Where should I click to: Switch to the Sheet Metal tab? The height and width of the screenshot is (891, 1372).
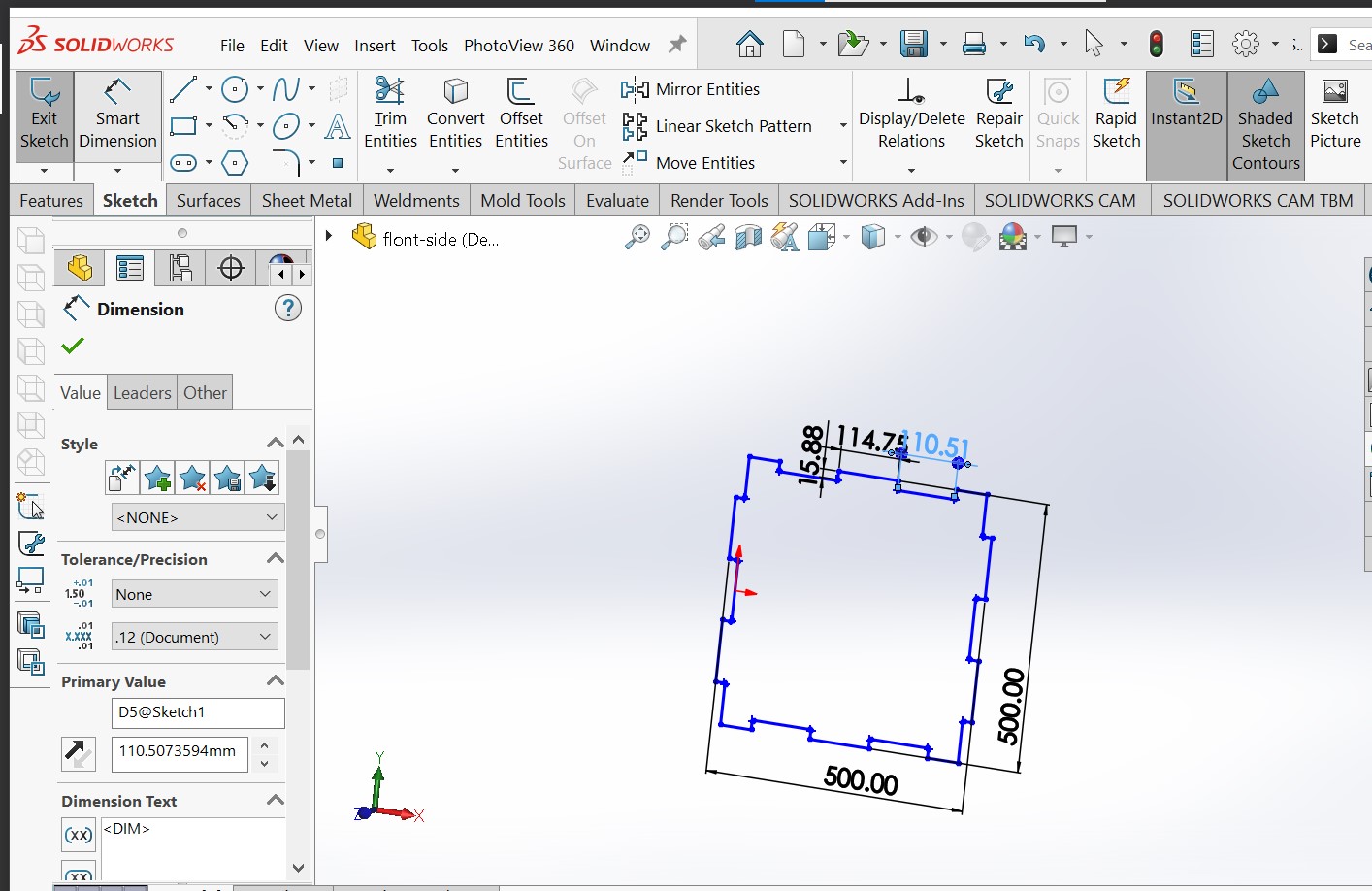(x=307, y=201)
